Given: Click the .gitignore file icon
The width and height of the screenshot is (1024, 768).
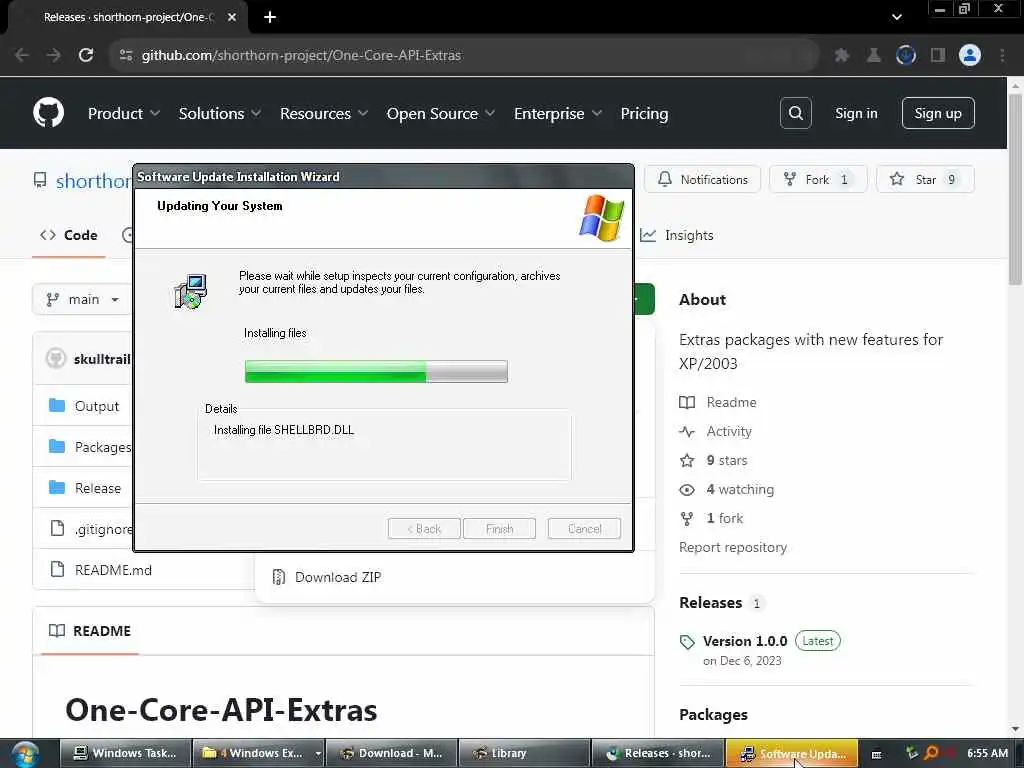Looking at the screenshot, I should pyautogui.click(x=57, y=528).
